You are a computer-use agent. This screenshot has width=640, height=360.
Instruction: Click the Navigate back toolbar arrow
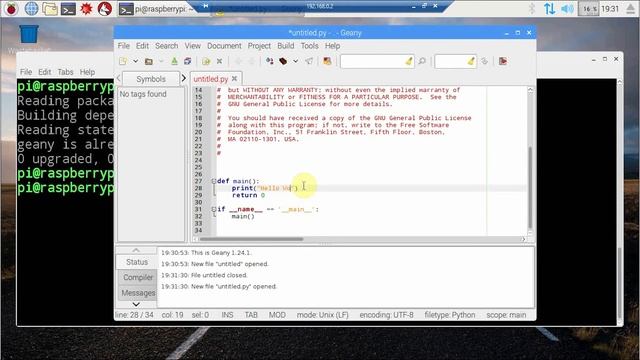[238, 61]
